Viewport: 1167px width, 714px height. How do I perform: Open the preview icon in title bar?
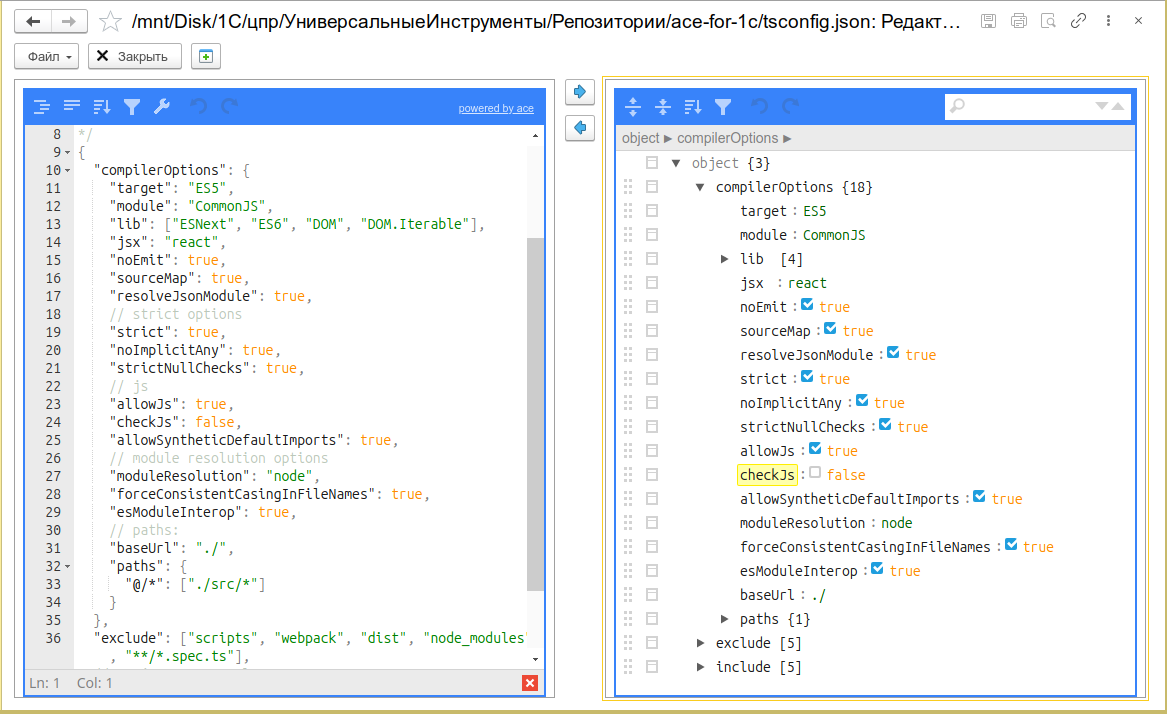tap(1048, 21)
